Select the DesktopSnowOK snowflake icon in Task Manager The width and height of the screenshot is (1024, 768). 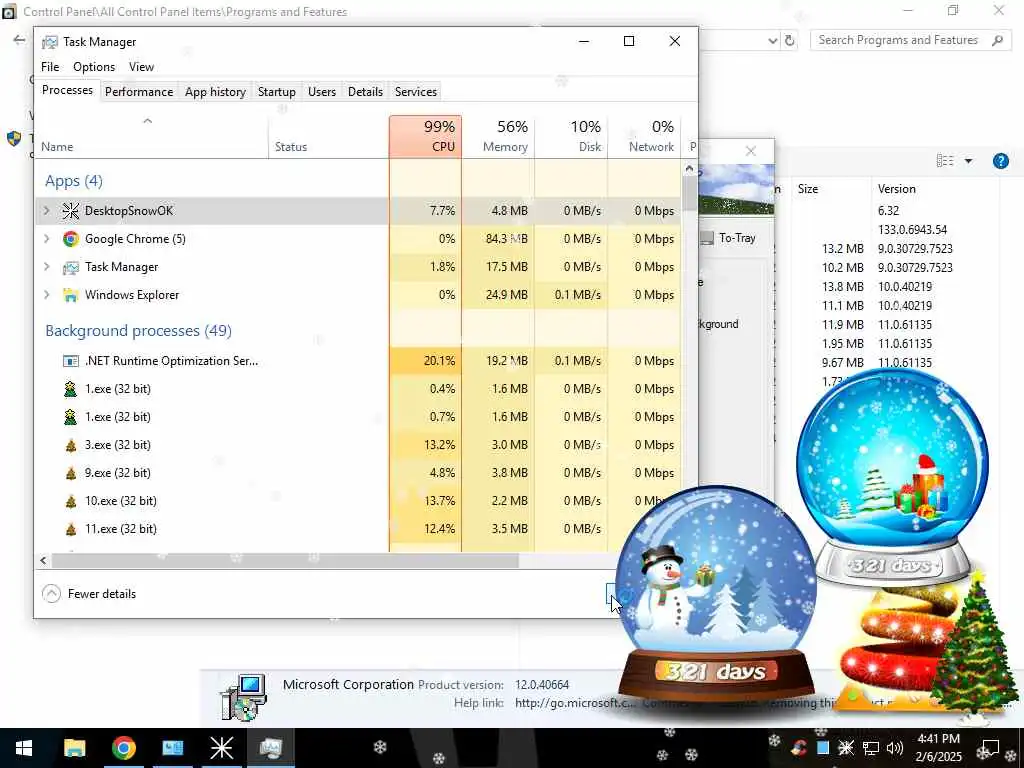(x=71, y=210)
